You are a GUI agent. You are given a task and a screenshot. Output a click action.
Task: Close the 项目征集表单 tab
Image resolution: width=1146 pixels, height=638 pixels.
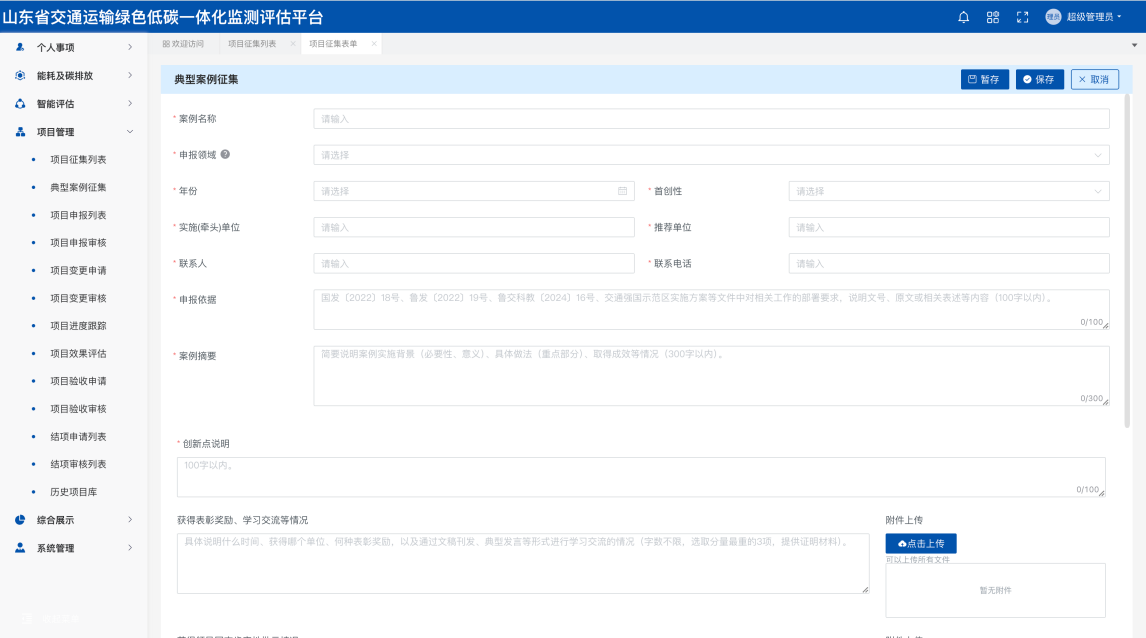point(374,44)
